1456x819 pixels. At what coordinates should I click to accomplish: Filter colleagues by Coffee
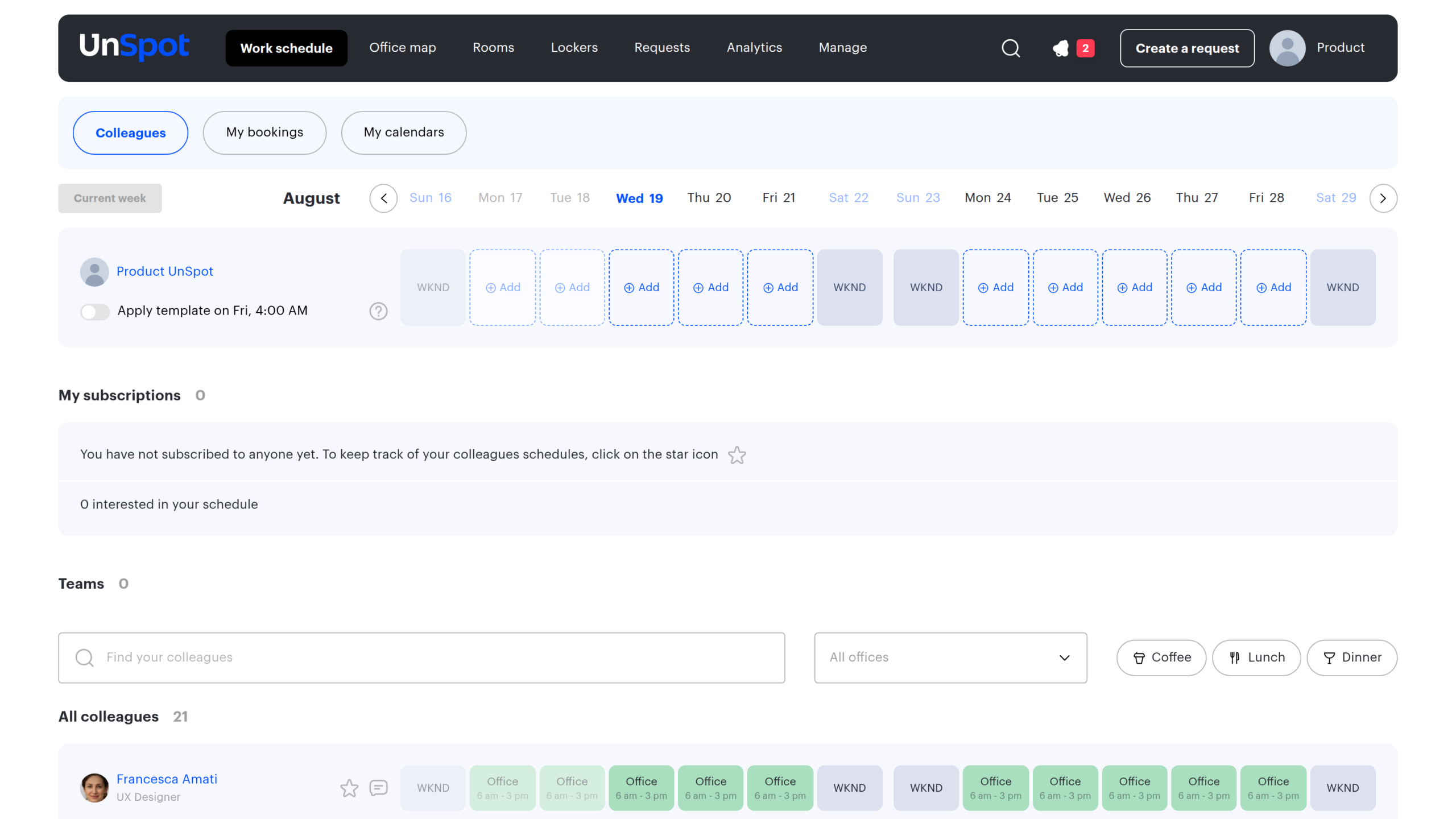pos(1161,657)
